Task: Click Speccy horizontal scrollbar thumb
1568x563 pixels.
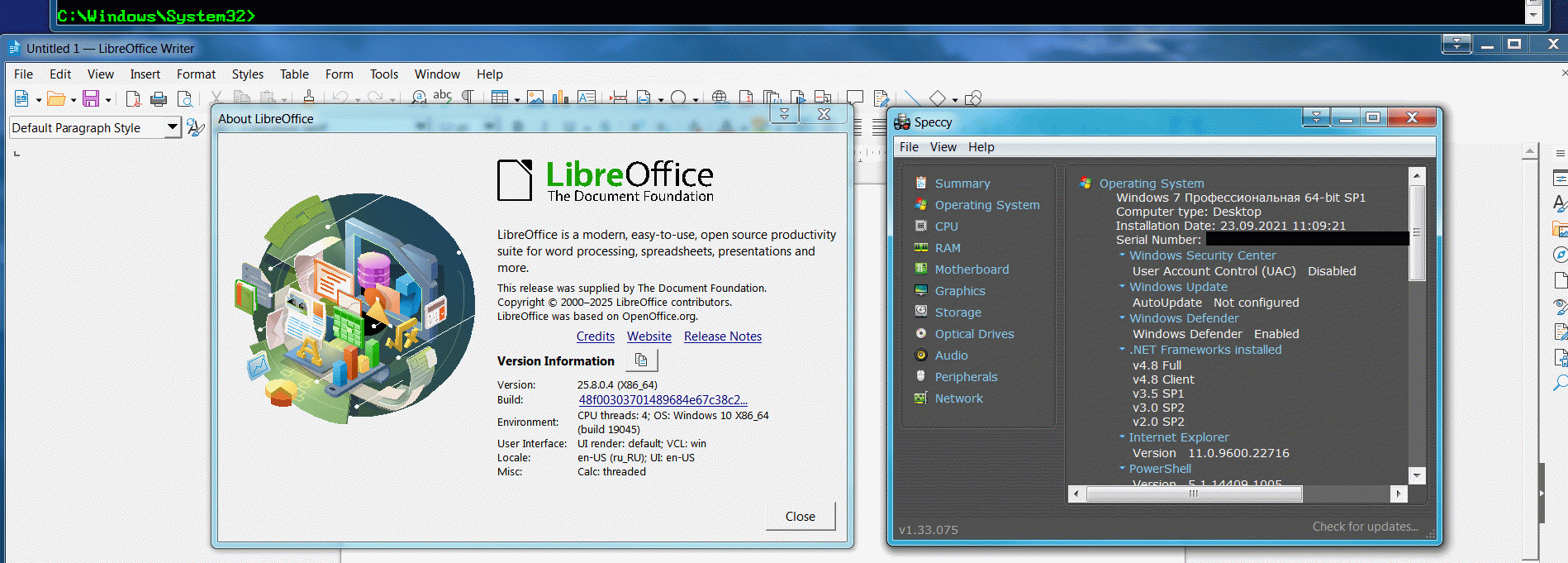Action: 1194,494
